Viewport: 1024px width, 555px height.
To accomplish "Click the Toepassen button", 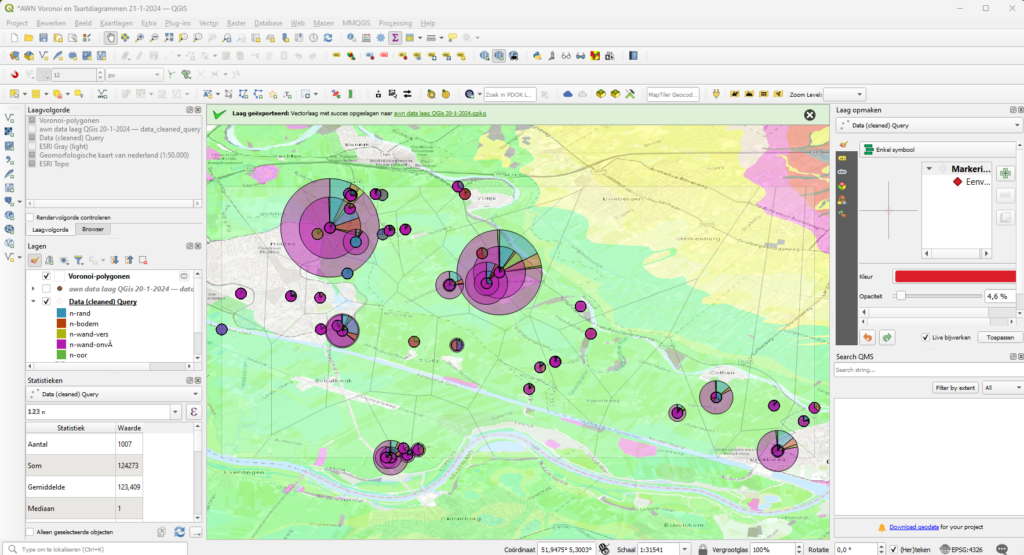I will 999,337.
